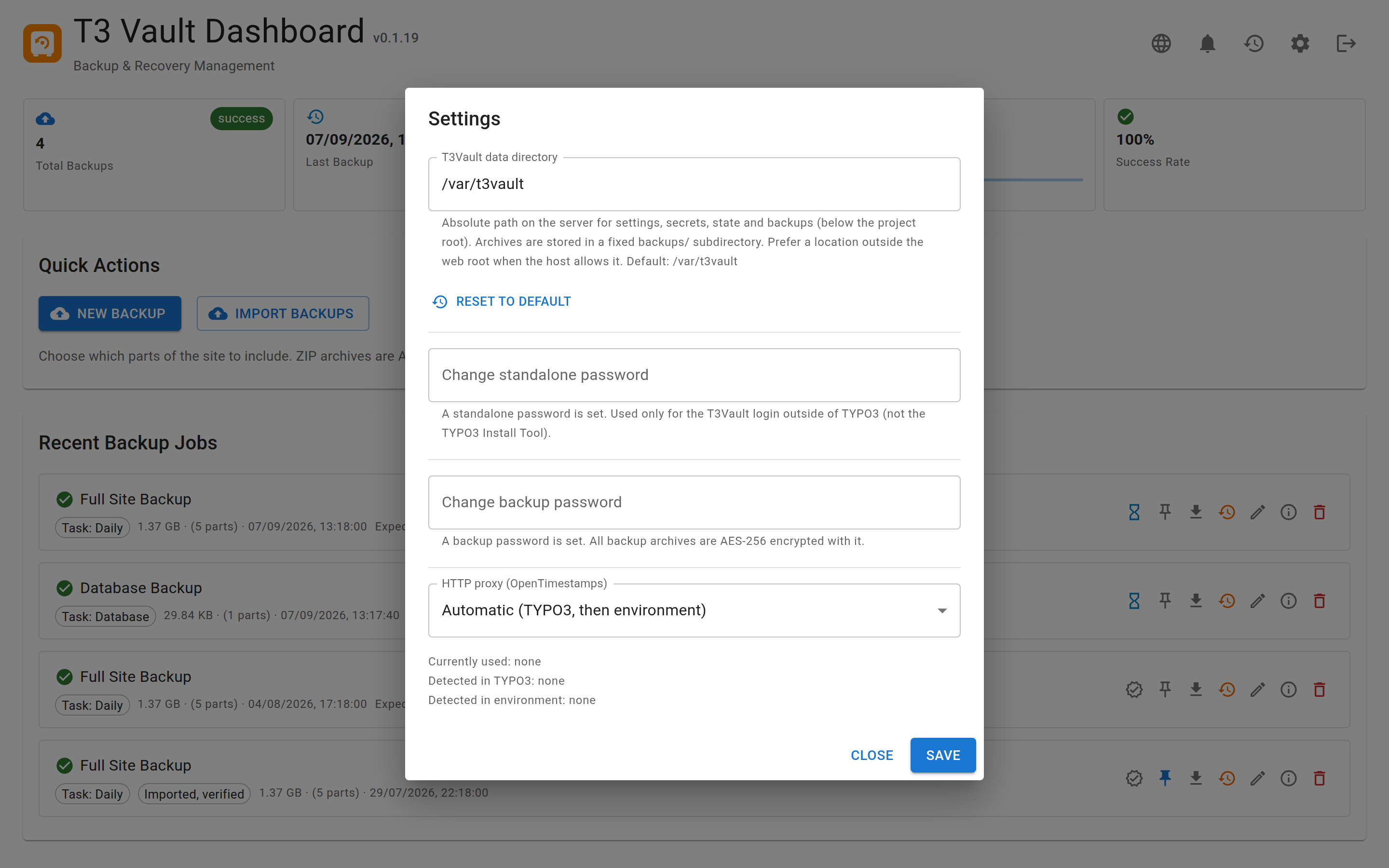Image resolution: width=1389 pixels, height=868 pixels.
Task: Focus the Change backup password field
Action: point(694,502)
